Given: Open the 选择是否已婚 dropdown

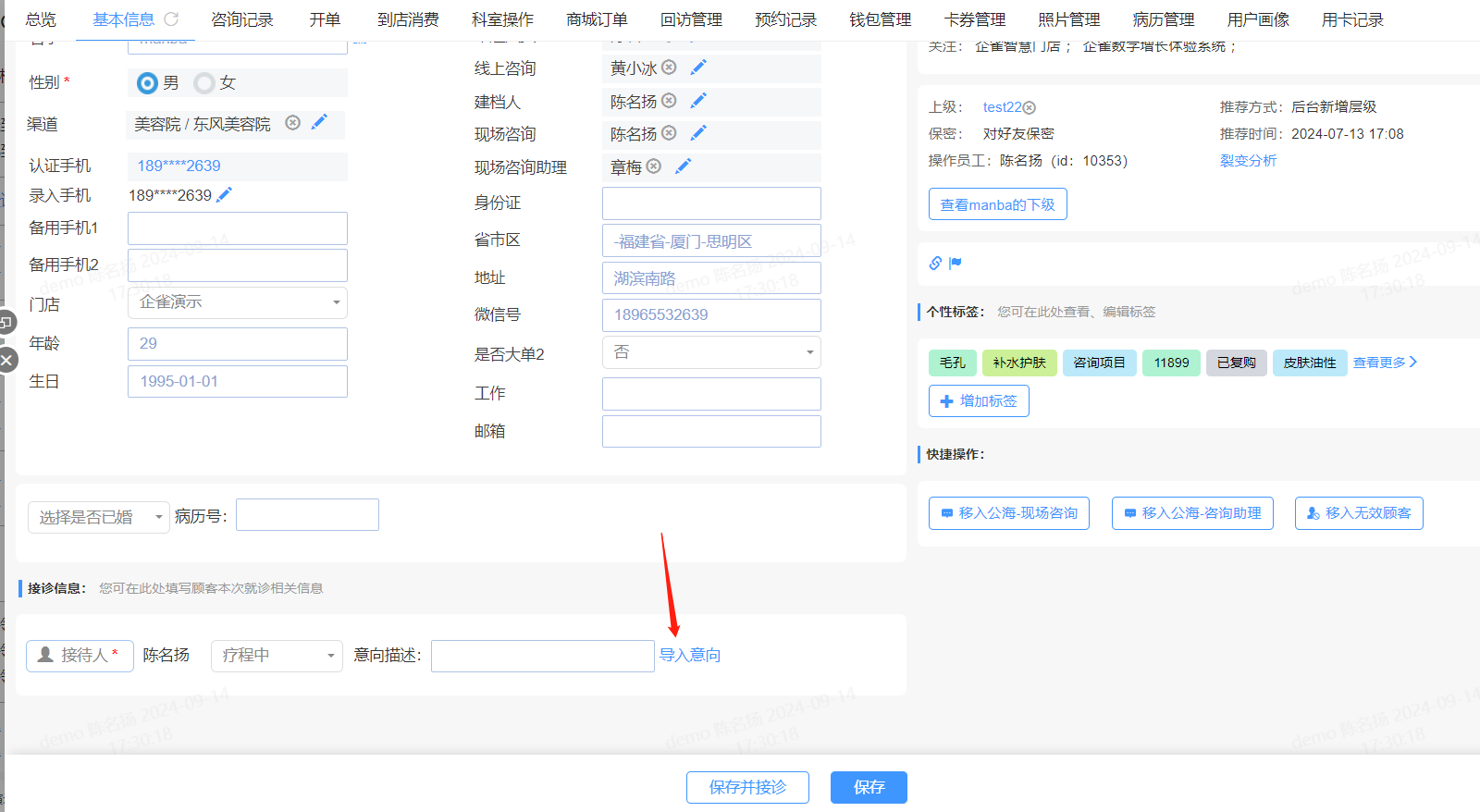Looking at the screenshot, I should coord(98,517).
